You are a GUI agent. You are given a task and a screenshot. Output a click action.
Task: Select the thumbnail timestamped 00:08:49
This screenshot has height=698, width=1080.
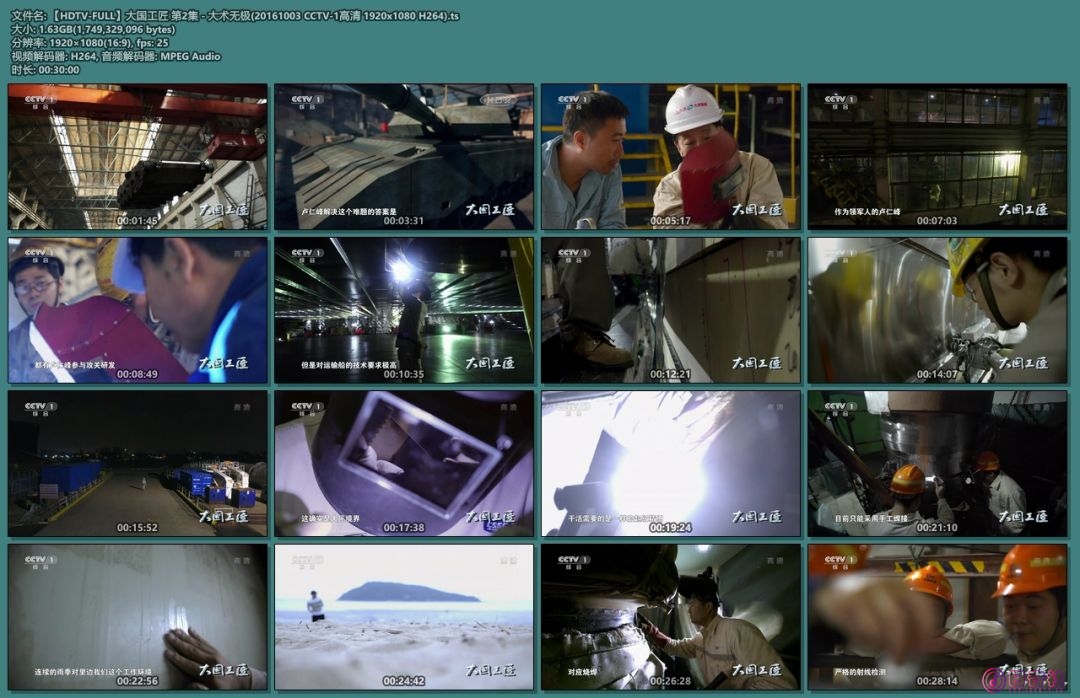tap(138, 310)
